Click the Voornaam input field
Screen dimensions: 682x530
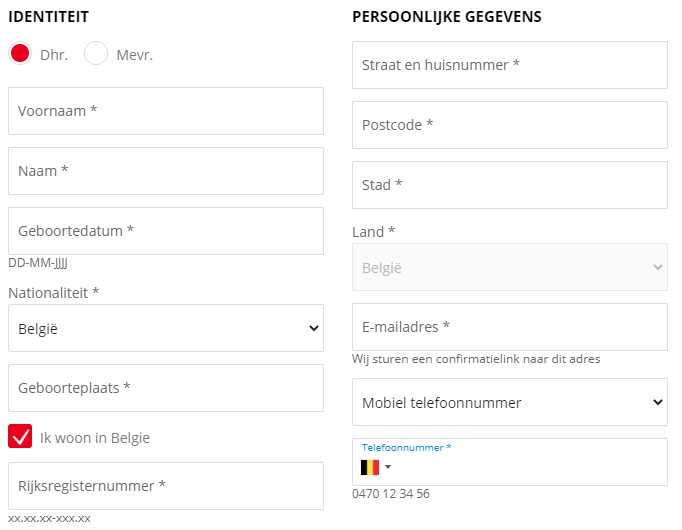(166, 111)
